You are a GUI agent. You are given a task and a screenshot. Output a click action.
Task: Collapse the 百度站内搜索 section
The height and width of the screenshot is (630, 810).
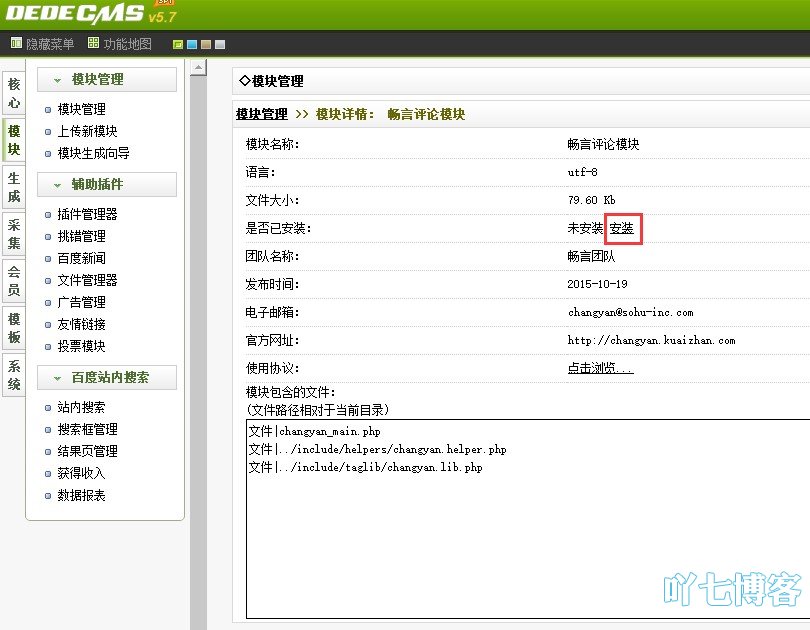click(x=57, y=378)
